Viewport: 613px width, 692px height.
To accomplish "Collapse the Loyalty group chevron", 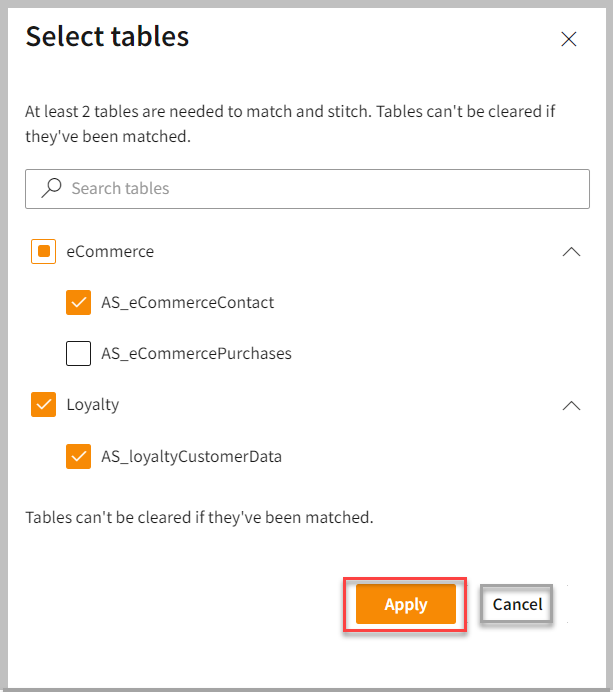I will click(x=571, y=405).
